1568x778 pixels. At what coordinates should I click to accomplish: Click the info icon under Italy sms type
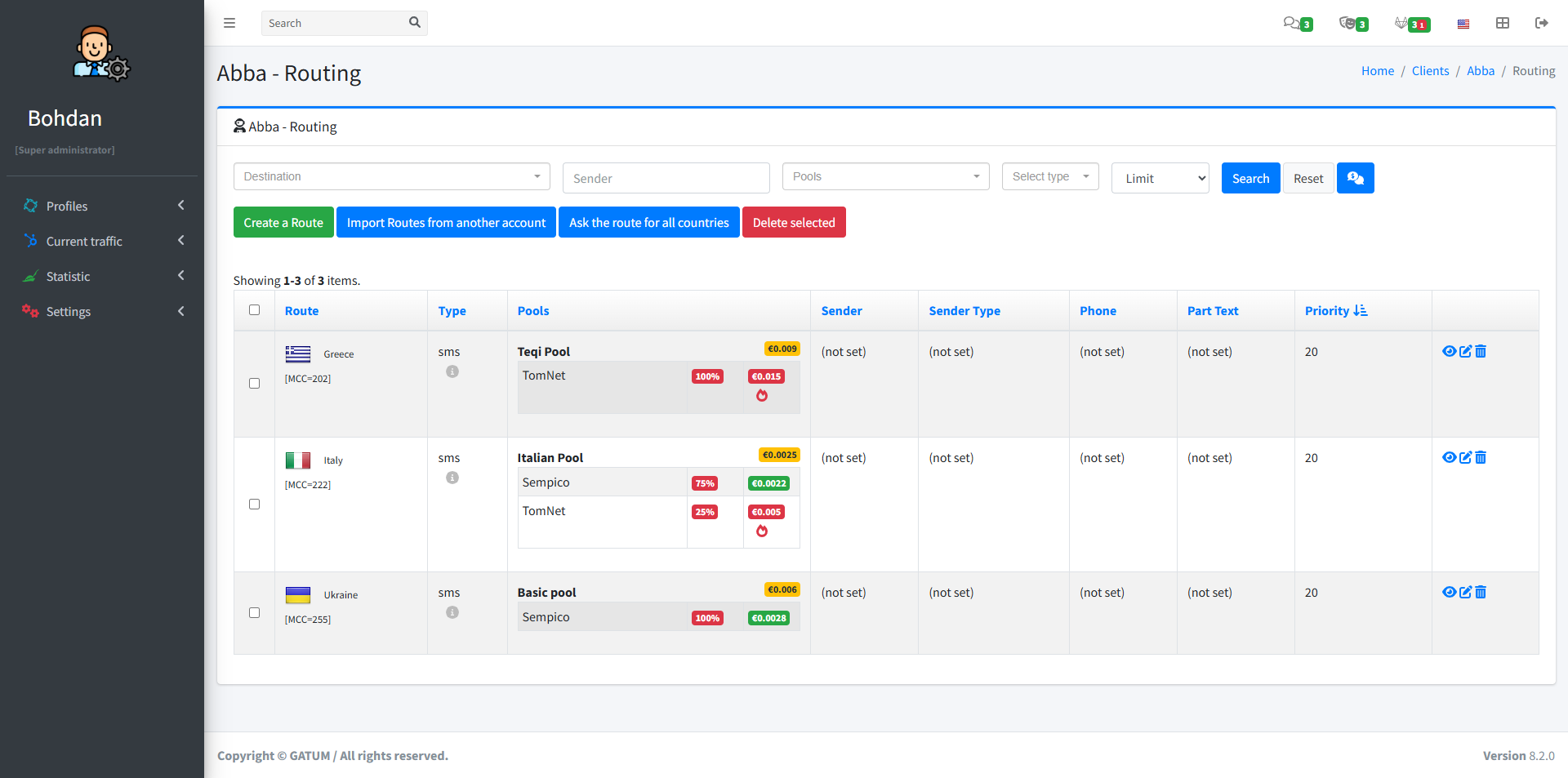(x=452, y=478)
